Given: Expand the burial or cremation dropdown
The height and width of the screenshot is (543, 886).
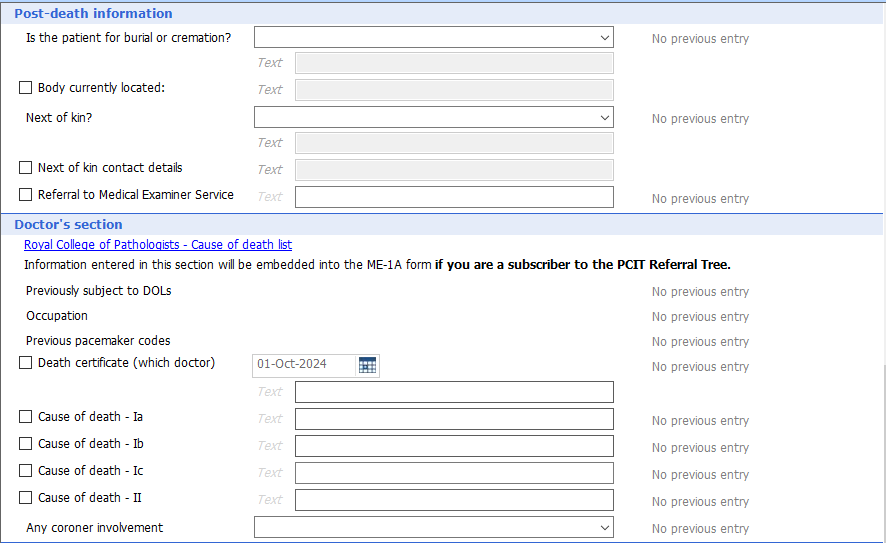Looking at the screenshot, I should [433, 38].
